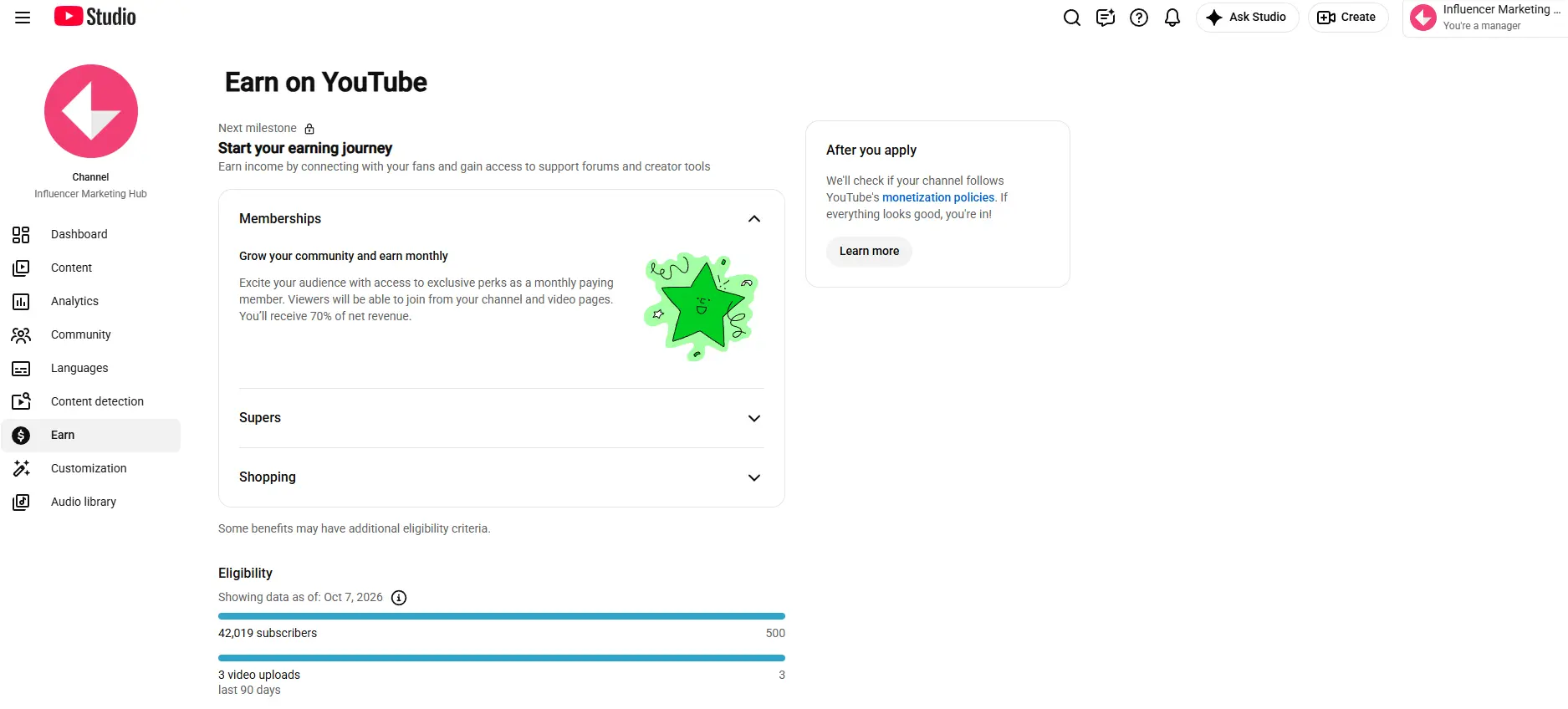The image size is (1568, 709).
Task: Click the eligibility date info icon
Action: click(399, 598)
